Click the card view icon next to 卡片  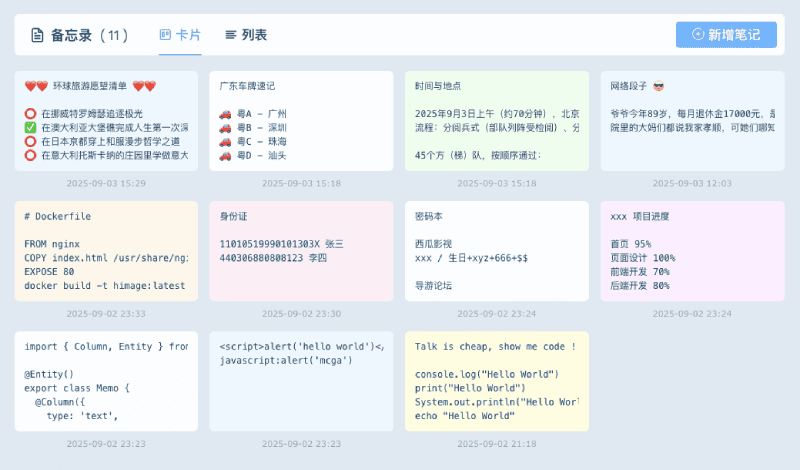pyautogui.click(x=165, y=35)
